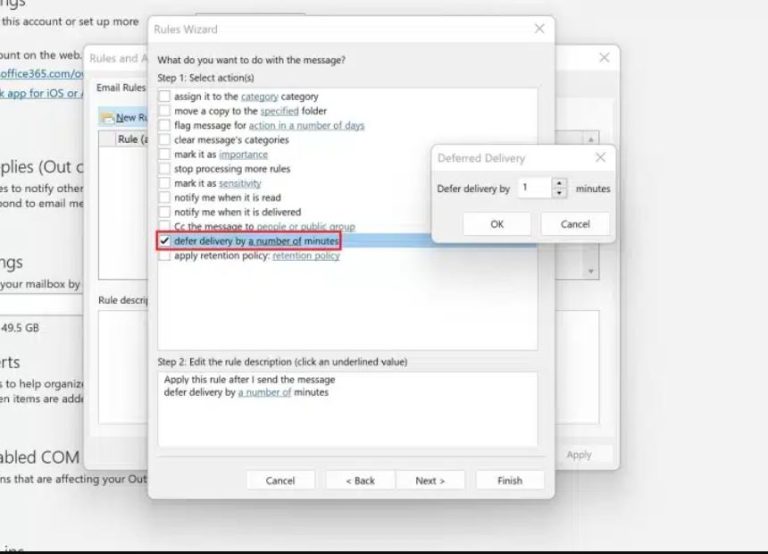Click Finish in Rules Wizard

click(x=509, y=480)
